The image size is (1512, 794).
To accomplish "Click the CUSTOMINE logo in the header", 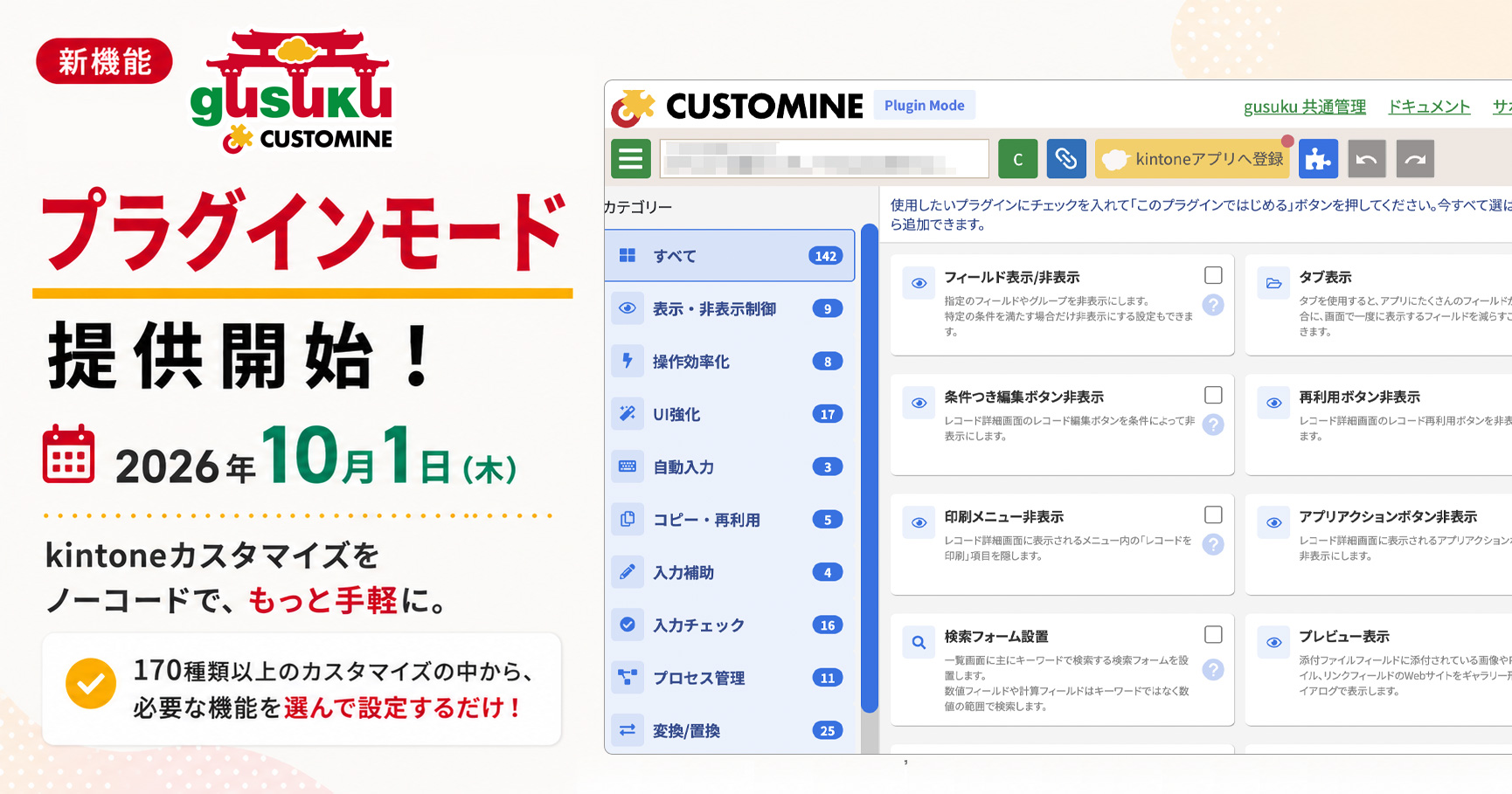I will click(738, 107).
